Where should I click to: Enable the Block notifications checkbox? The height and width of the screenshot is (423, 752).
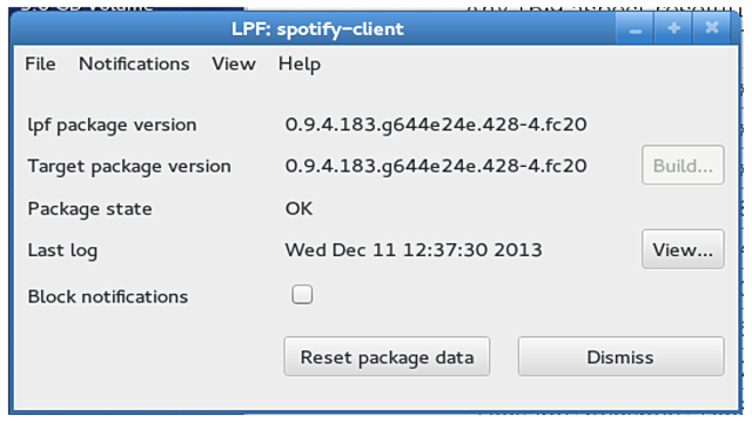click(x=302, y=295)
